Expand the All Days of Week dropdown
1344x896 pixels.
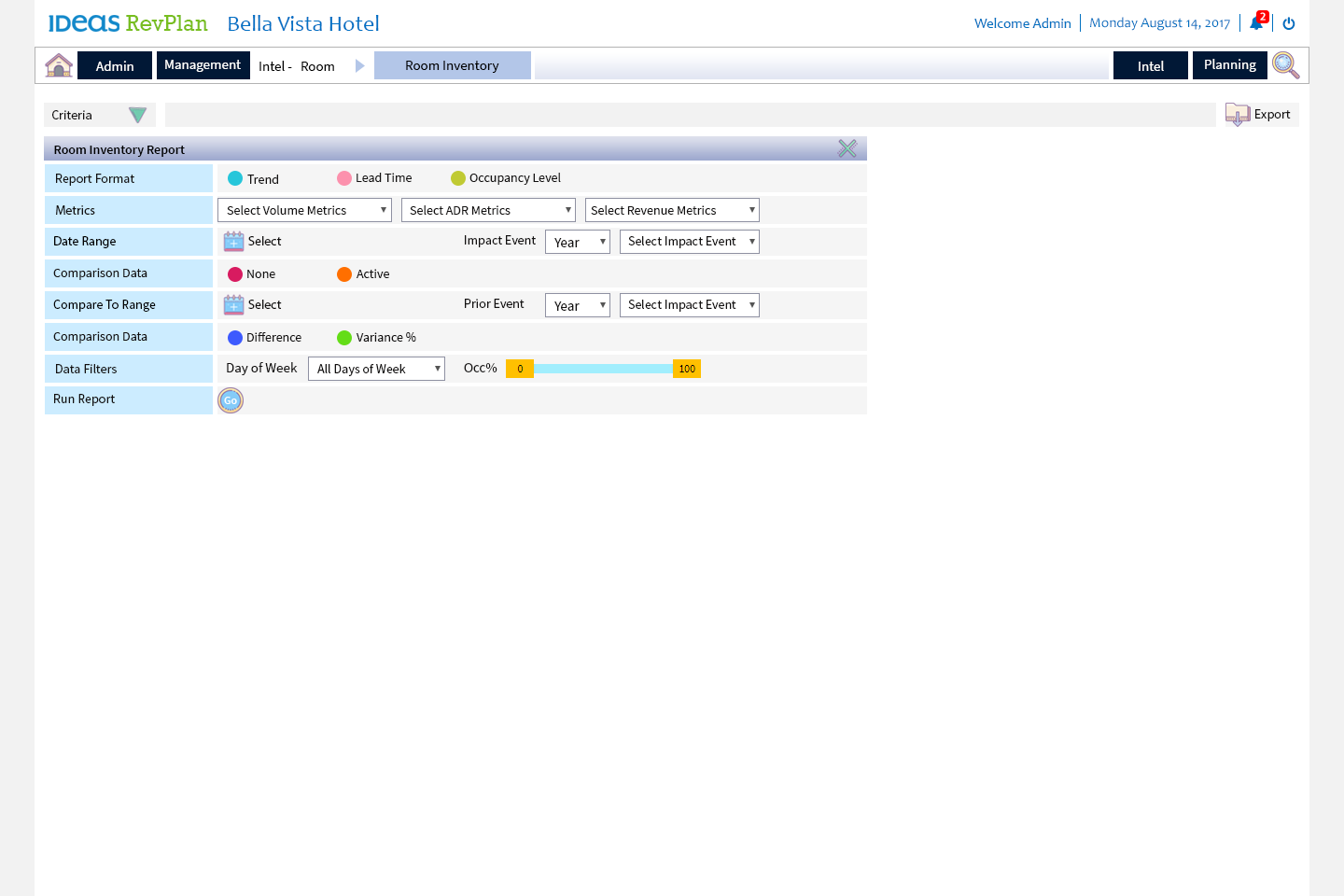[x=376, y=369]
